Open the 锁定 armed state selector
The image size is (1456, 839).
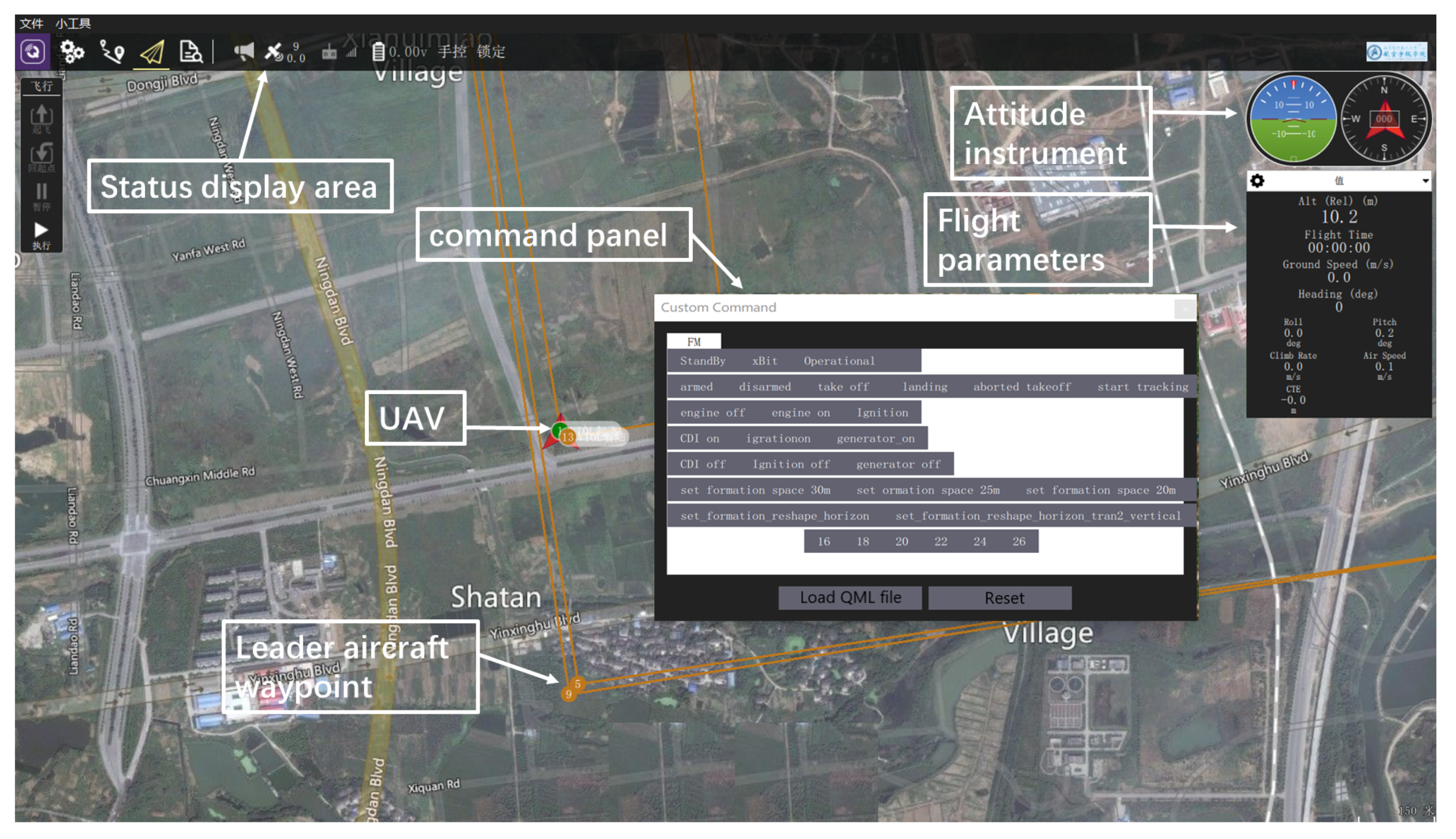click(x=491, y=52)
